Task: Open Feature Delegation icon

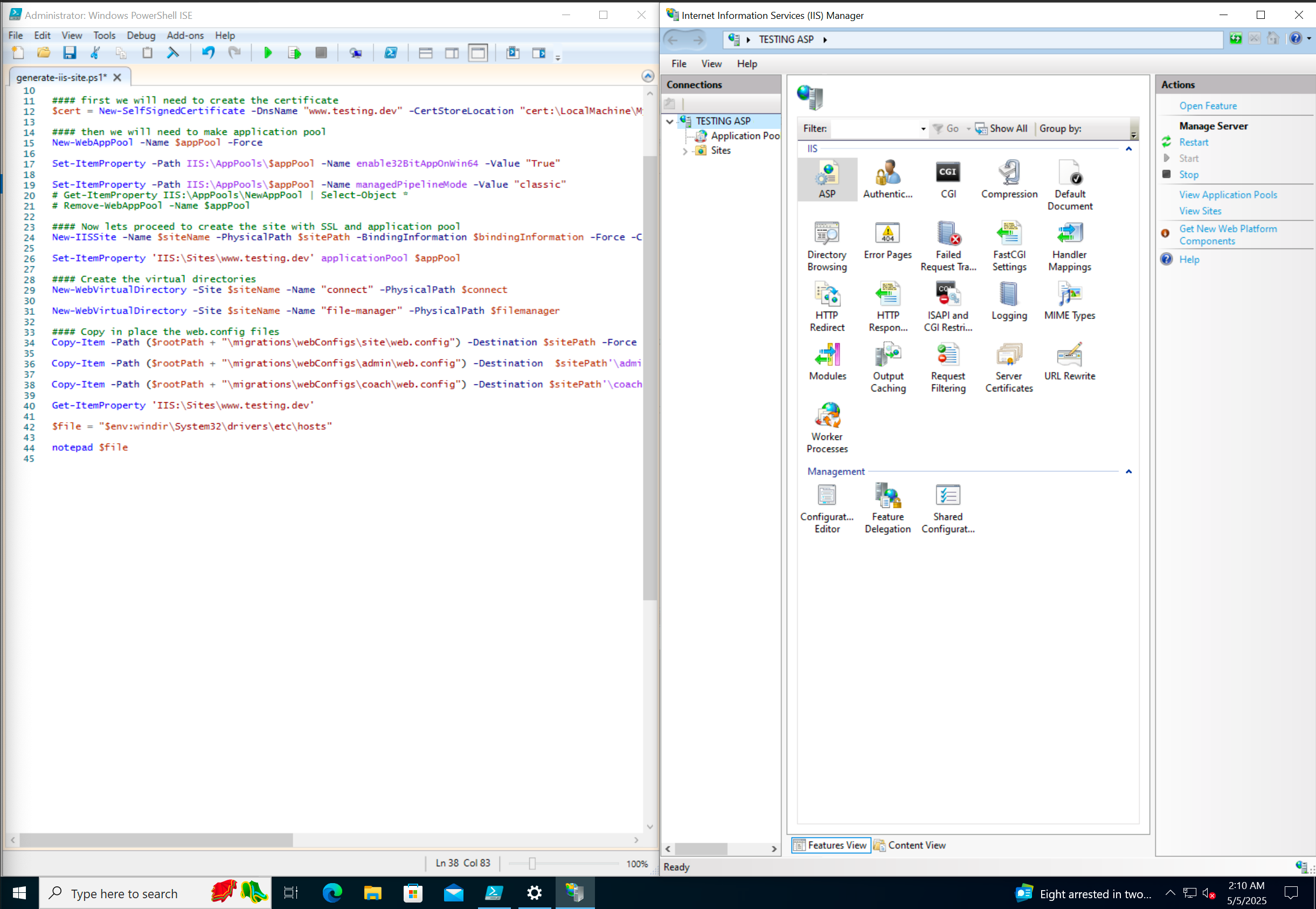Action: pyautogui.click(x=888, y=508)
